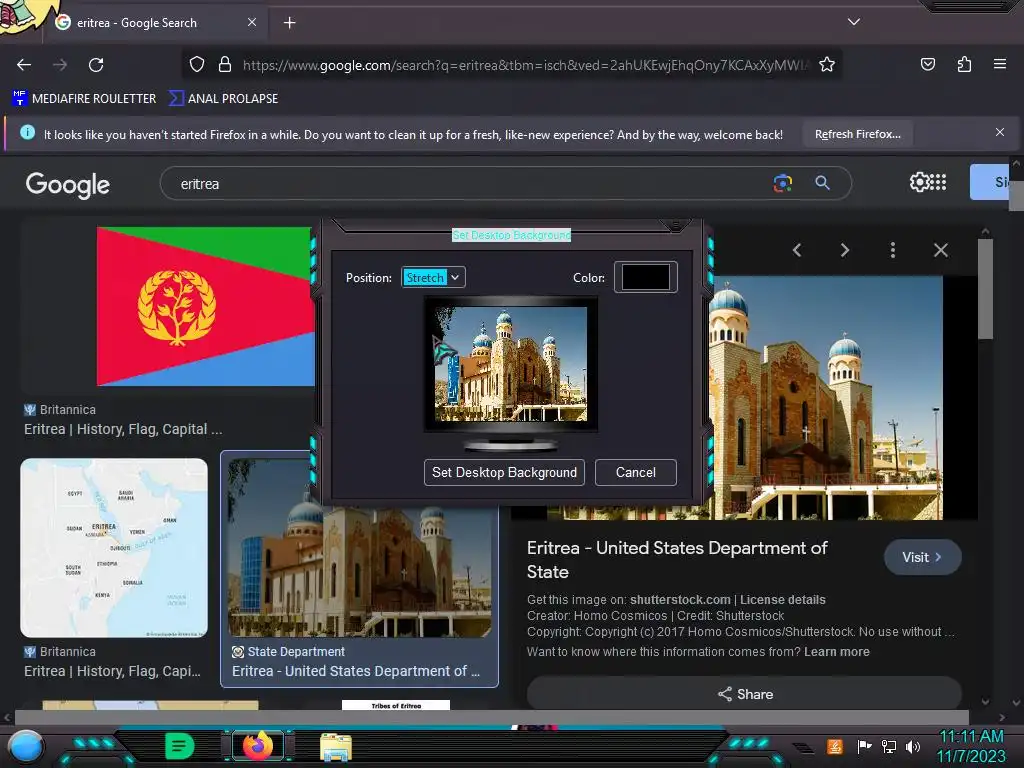Open the tracking protection shield icon
Screen dimensions: 1024x768
[x=197, y=64]
